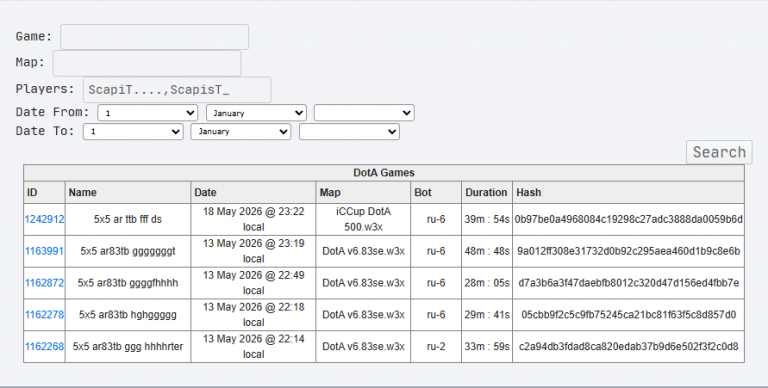768x388 pixels.
Task: Click ru-6 bot cell in row 1242912
Action: click(x=436, y=219)
